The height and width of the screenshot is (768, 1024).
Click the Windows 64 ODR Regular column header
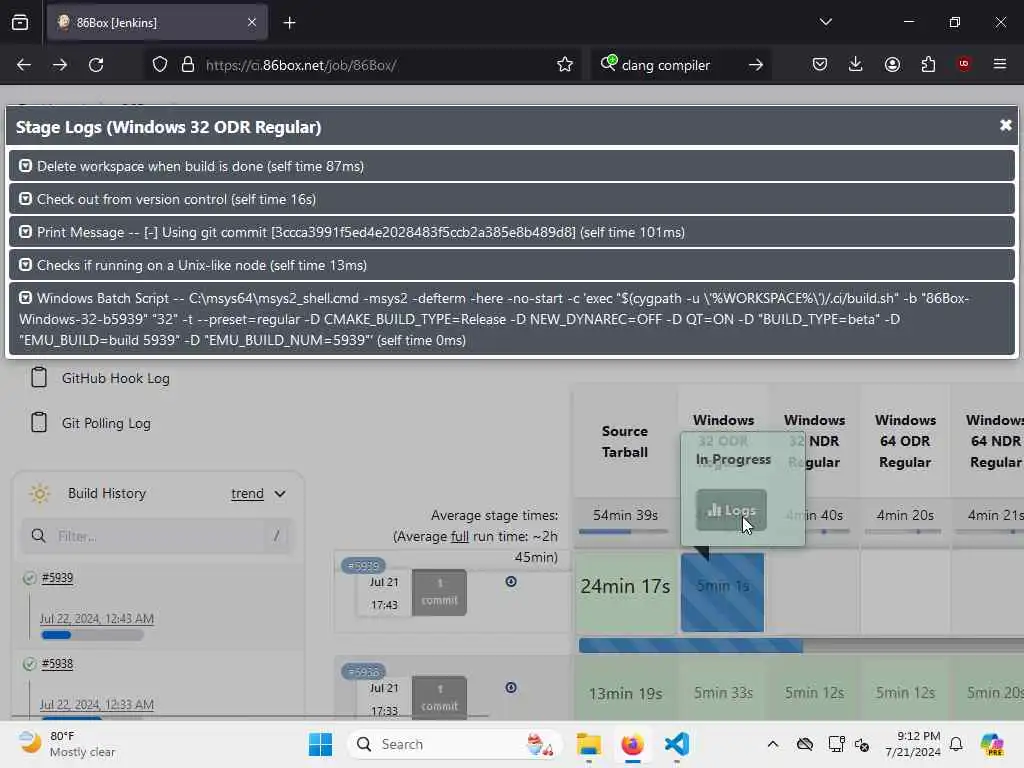pyautogui.click(x=905, y=441)
